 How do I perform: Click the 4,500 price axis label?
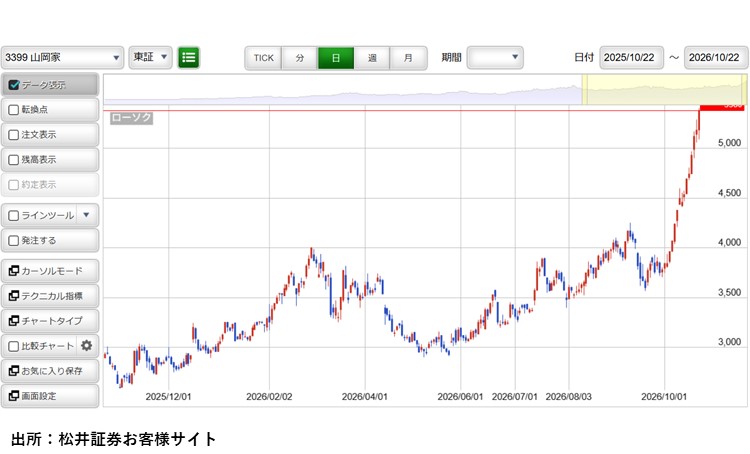pos(729,193)
